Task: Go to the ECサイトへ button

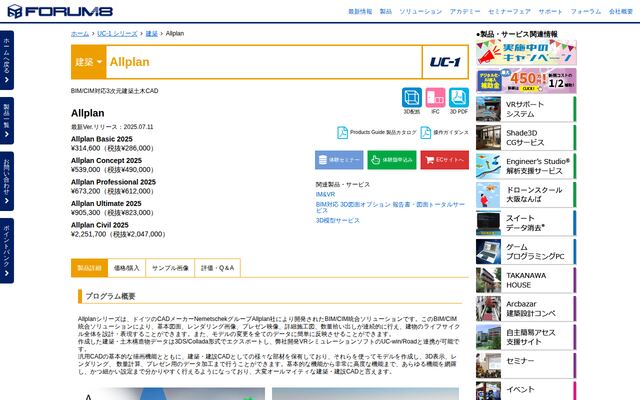Action: [444, 160]
